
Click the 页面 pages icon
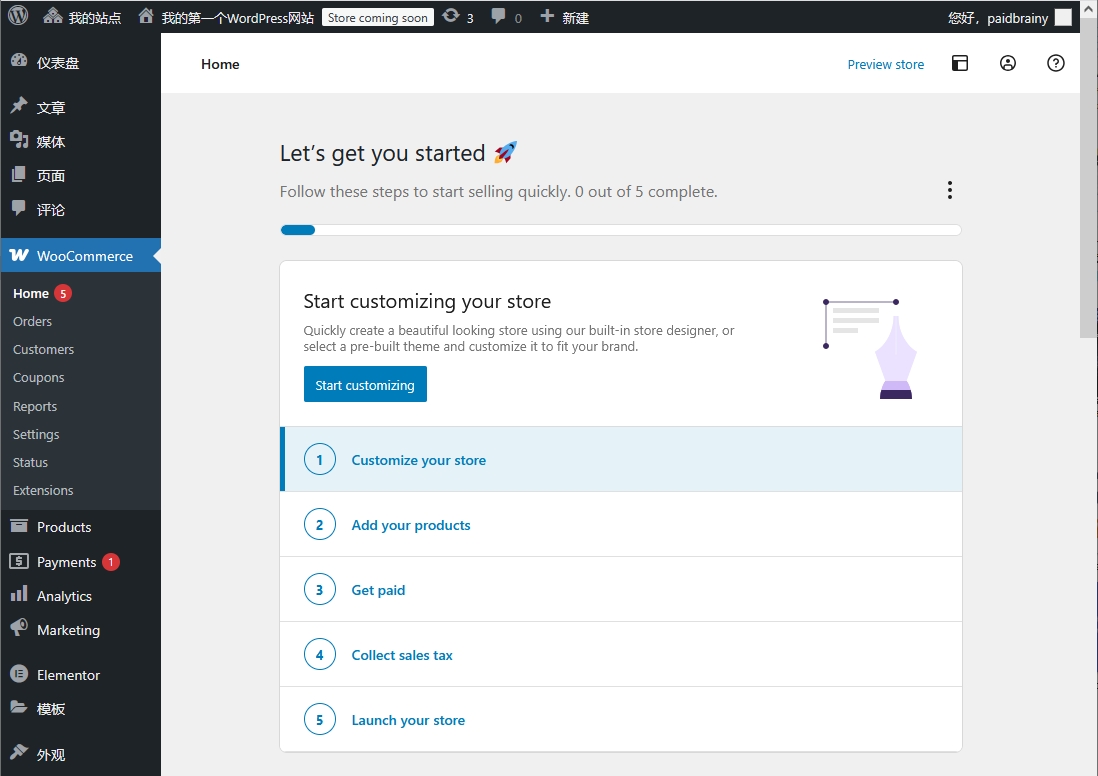(x=19, y=174)
